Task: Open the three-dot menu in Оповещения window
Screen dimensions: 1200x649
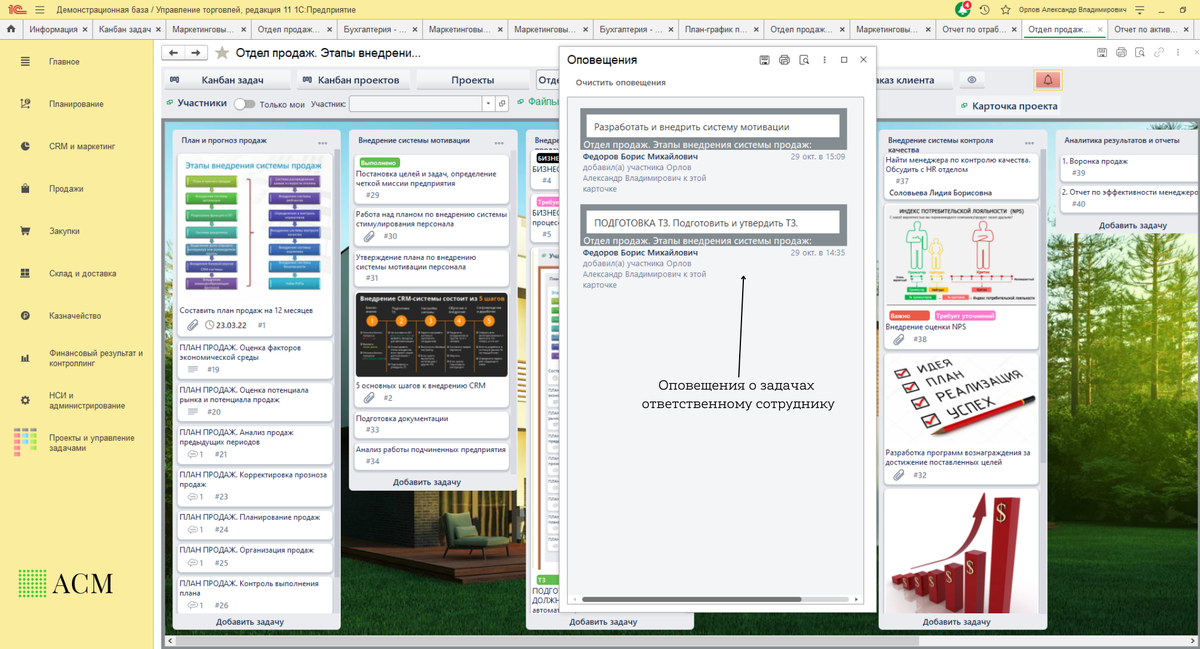Action: (x=824, y=60)
